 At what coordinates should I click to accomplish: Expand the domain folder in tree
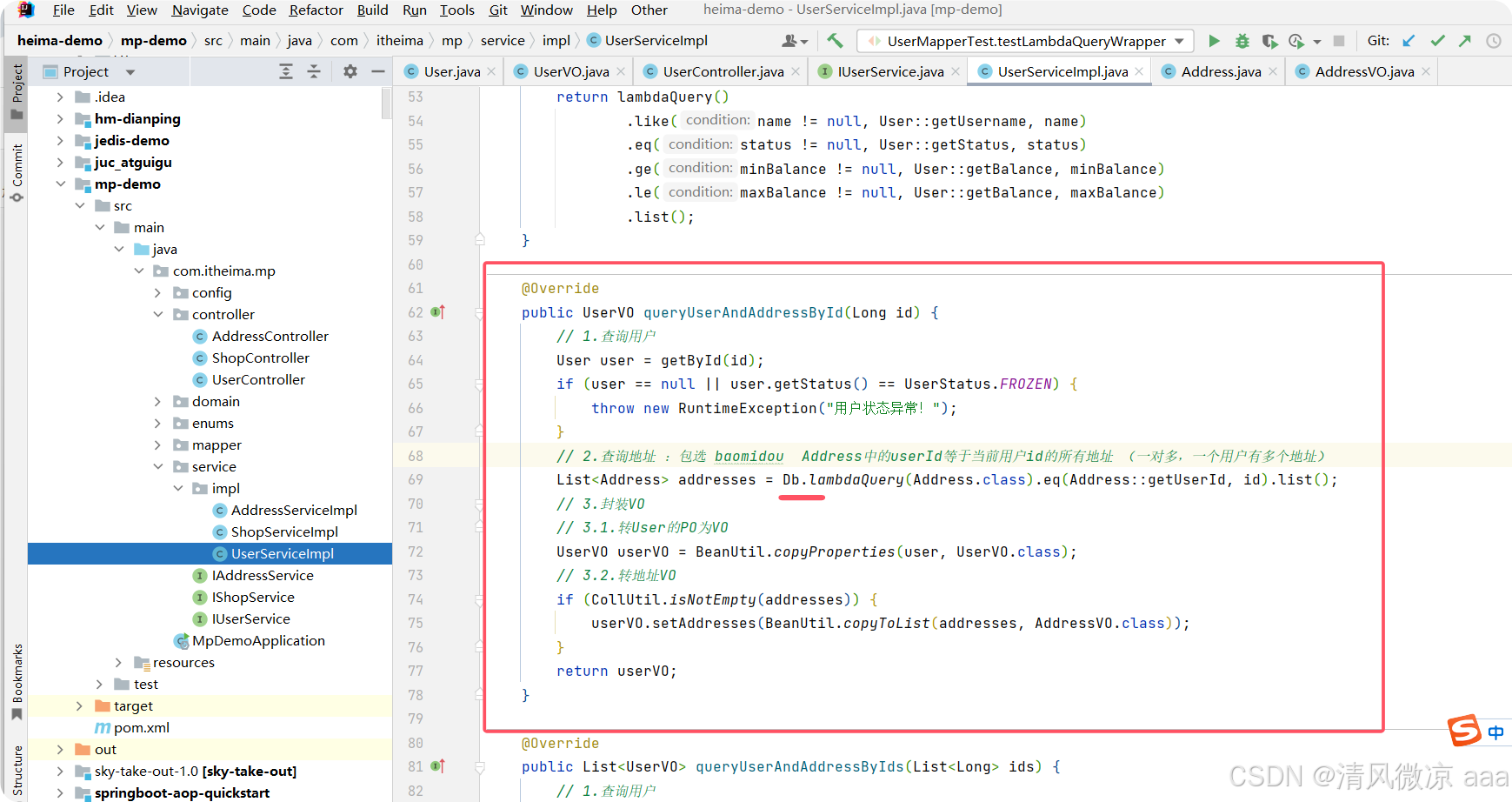[x=157, y=402]
